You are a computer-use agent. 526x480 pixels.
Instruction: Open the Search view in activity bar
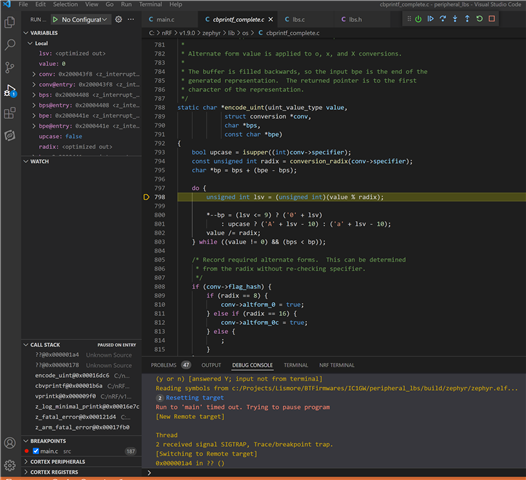[10, 45]
